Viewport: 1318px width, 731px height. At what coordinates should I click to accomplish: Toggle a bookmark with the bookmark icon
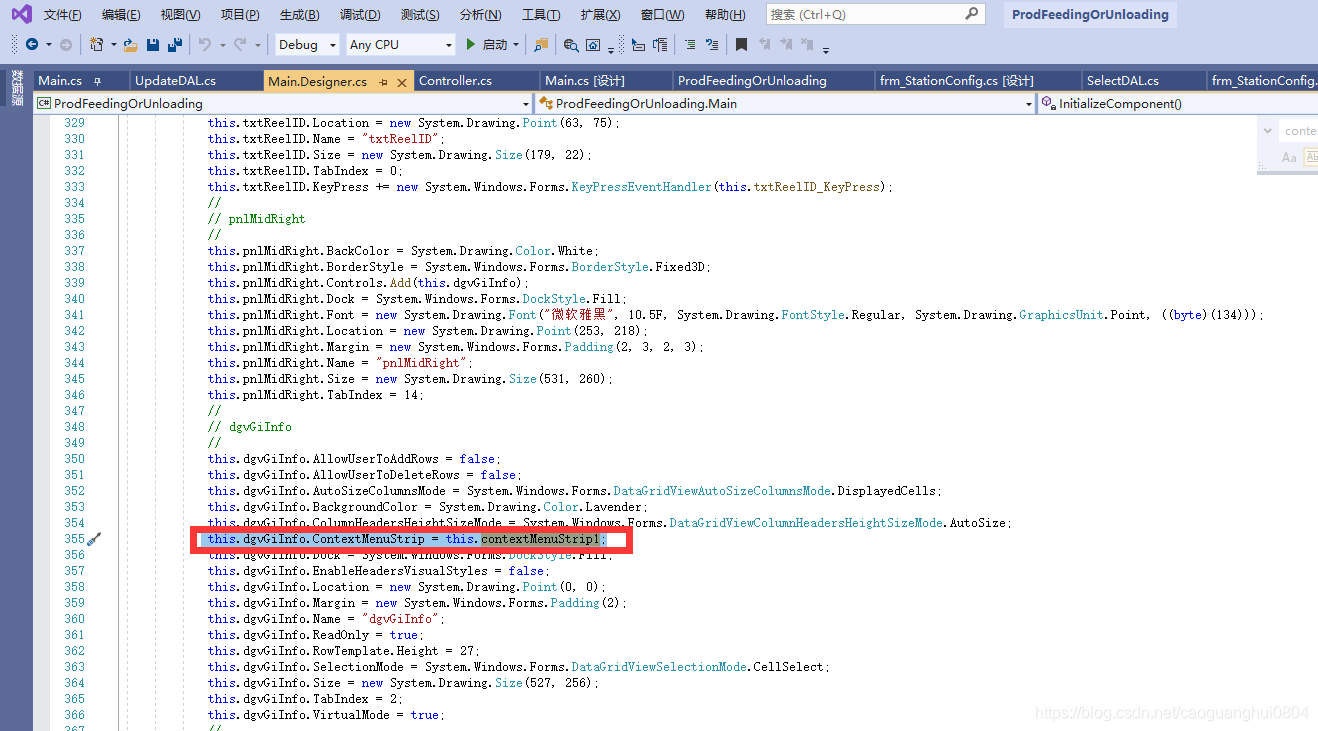[x=741, y=45]
